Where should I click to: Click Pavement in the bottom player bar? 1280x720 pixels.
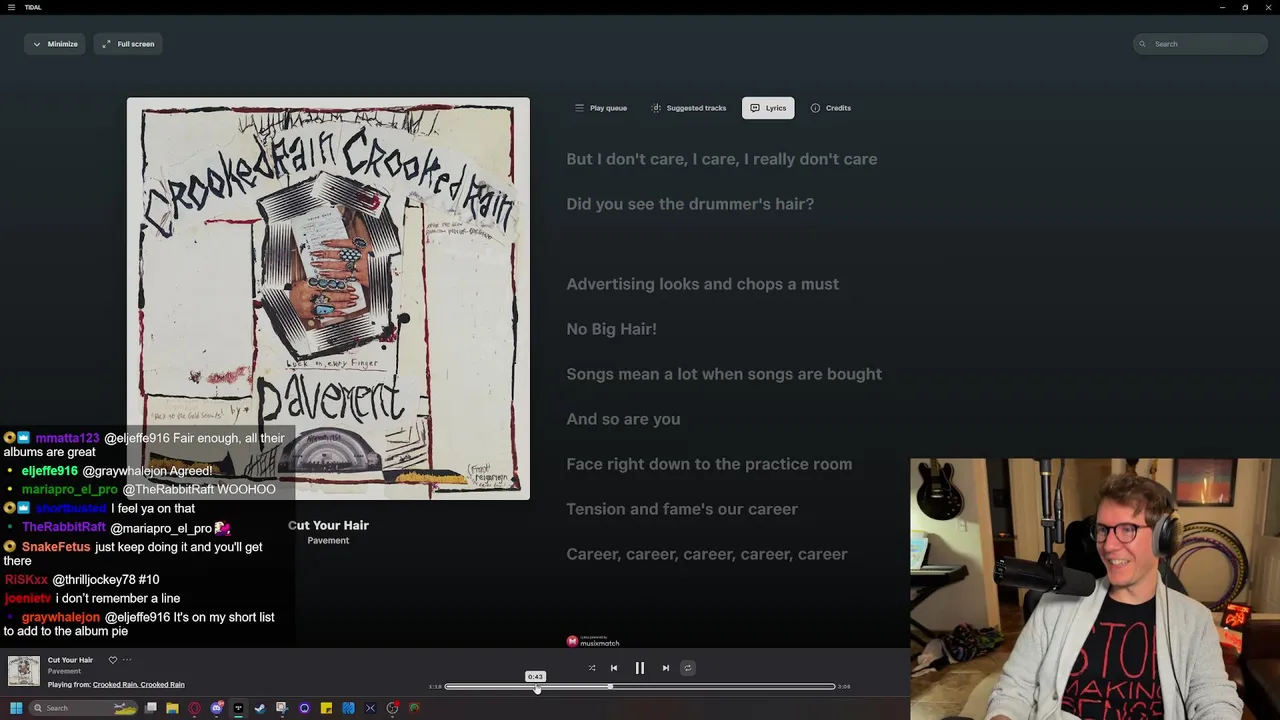pyautogui.click(x=64, y=672)
